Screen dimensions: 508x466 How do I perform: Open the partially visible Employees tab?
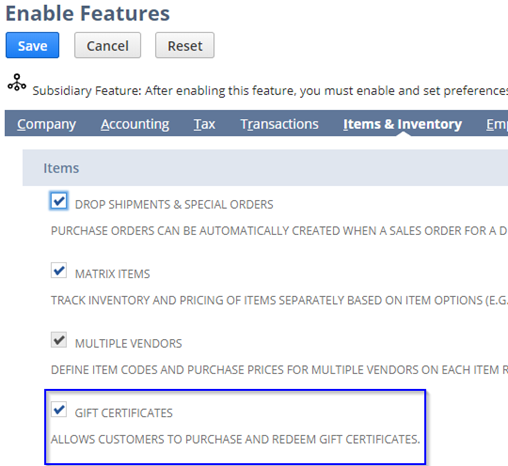tap(497, 124)
